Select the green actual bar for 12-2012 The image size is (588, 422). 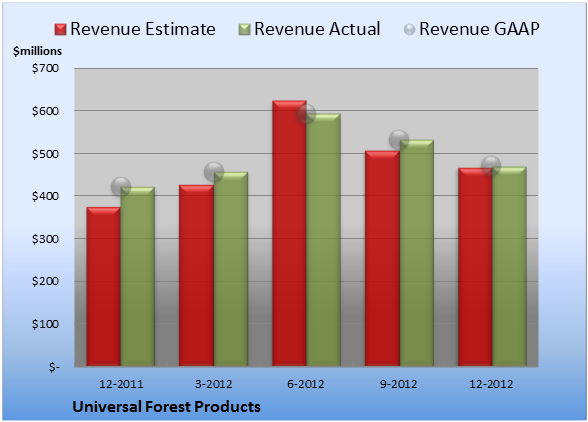[x=509, y=266]
